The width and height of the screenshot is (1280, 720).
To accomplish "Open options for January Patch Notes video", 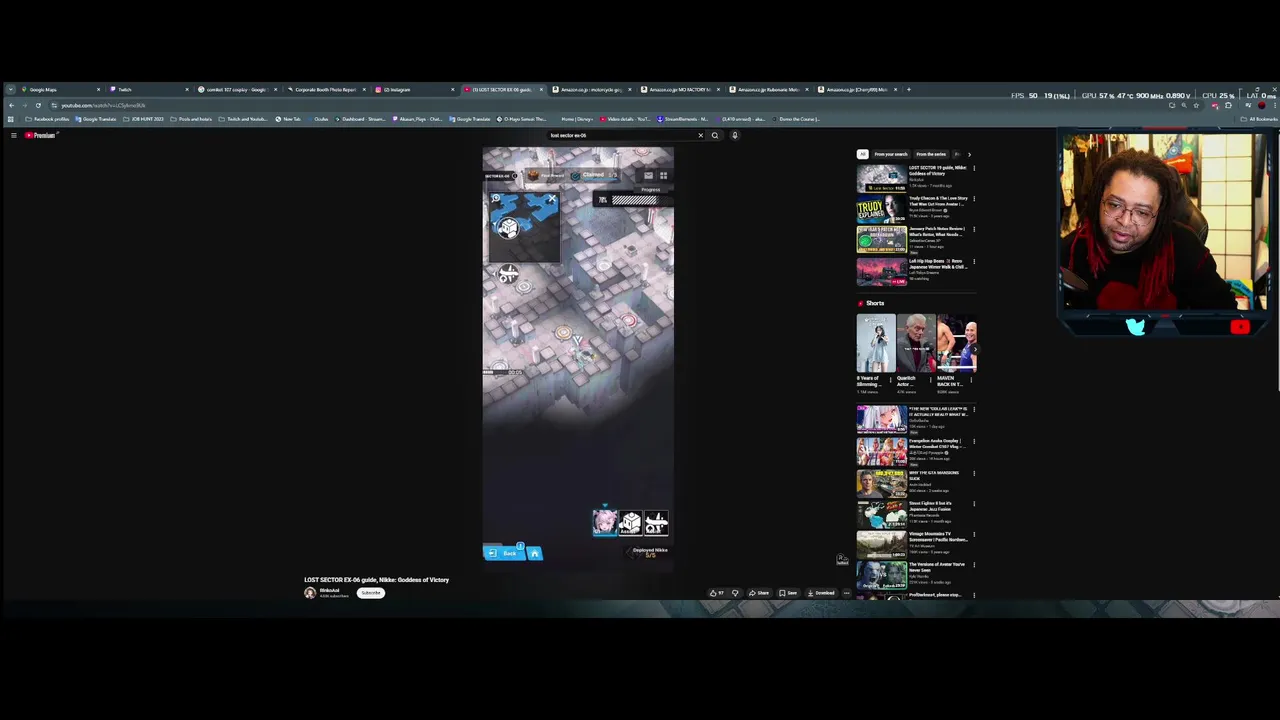I will (x=974, y=230).
